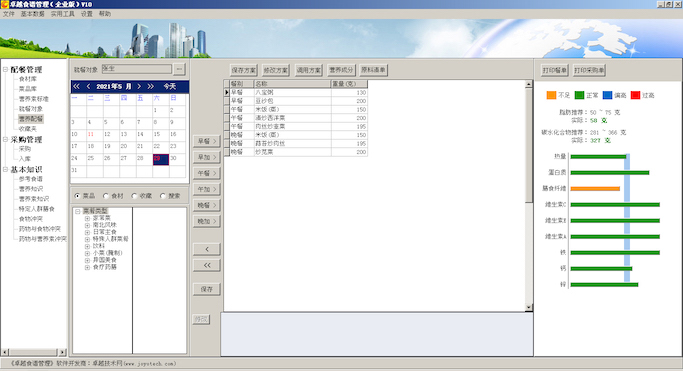Open the 文件 menu
Screen dimensions: 683x371
8,14
